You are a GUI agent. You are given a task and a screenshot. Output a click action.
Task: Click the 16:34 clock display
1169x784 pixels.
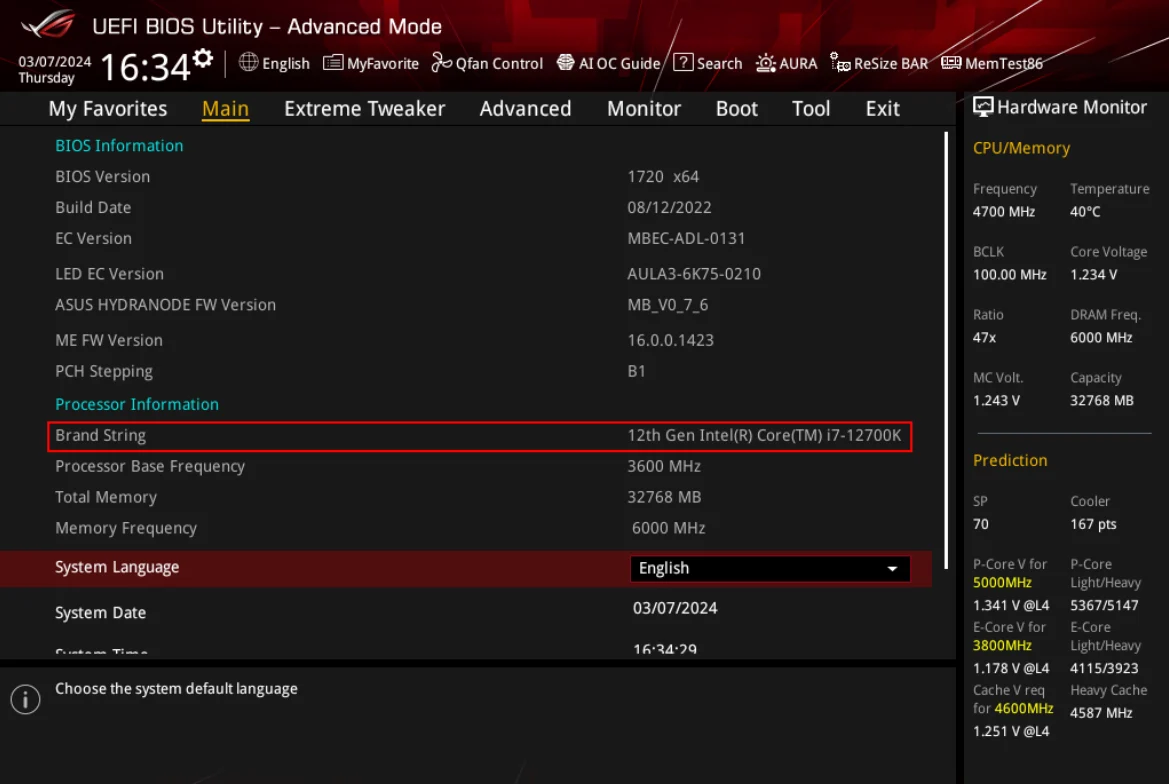point(145,67)
